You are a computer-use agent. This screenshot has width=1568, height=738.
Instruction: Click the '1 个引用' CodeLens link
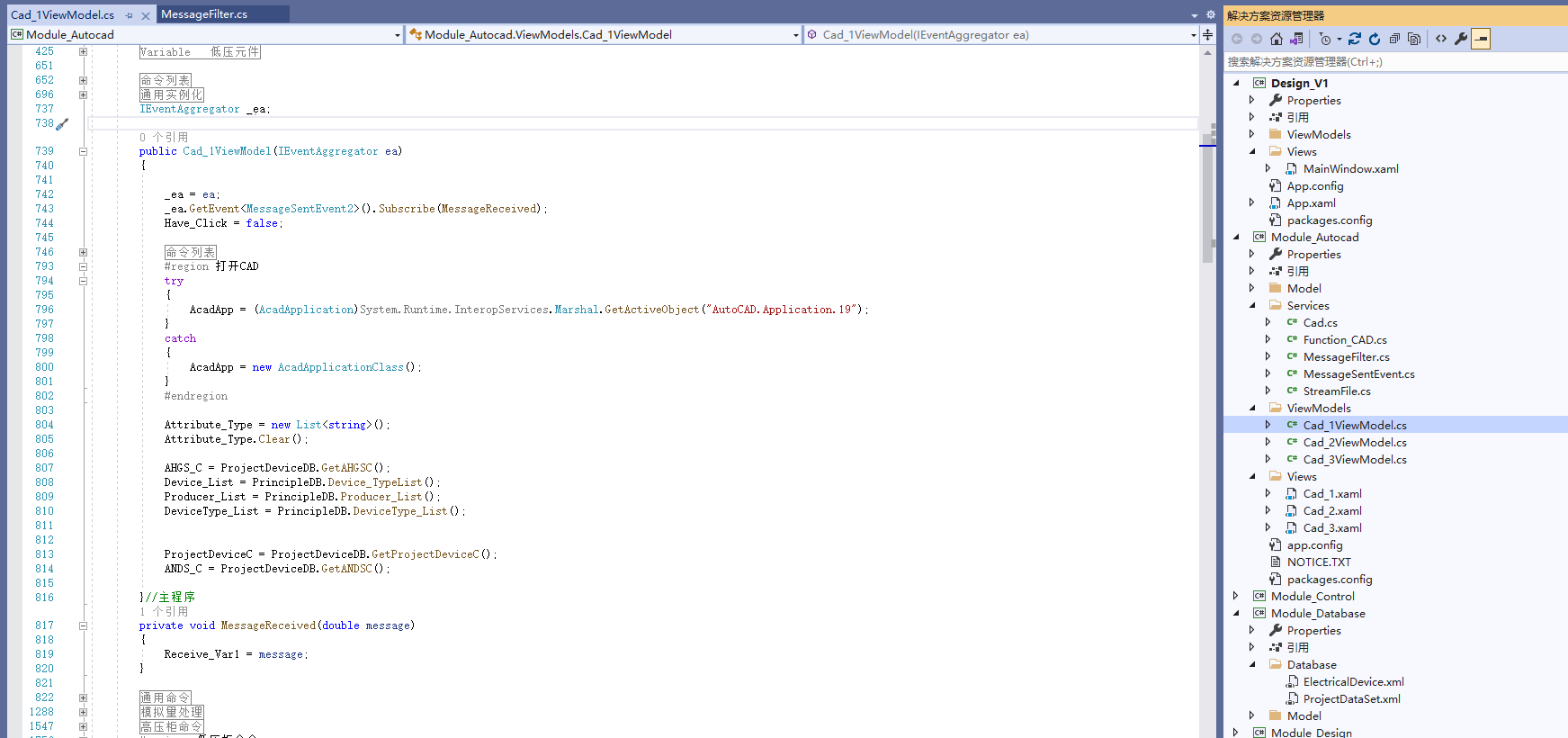pyautogui.click(x=164, y=612)
